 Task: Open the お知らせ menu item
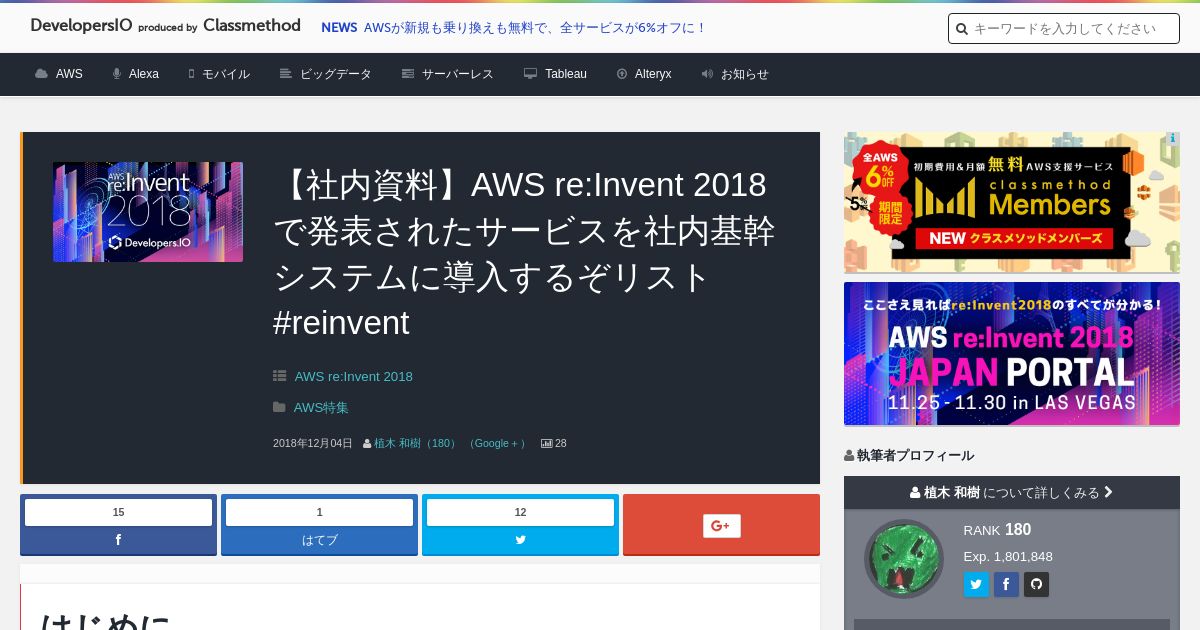point(735,74)
